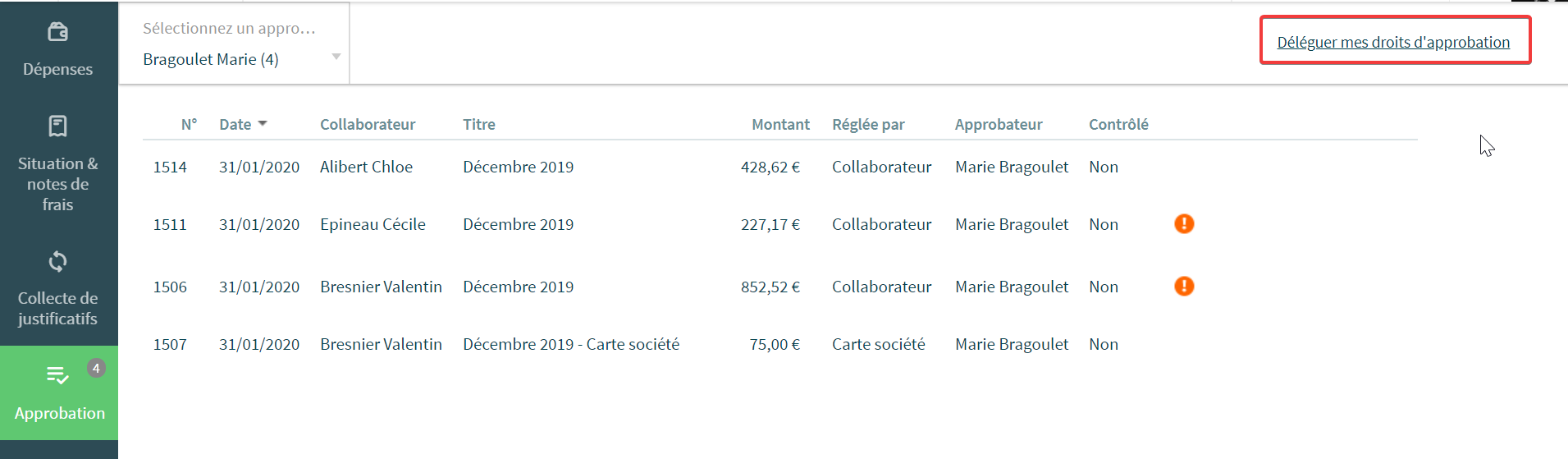Click the warning icon on Epineau Cécile row
The width and height of the screenshot is (1568, 459).
1184,223
